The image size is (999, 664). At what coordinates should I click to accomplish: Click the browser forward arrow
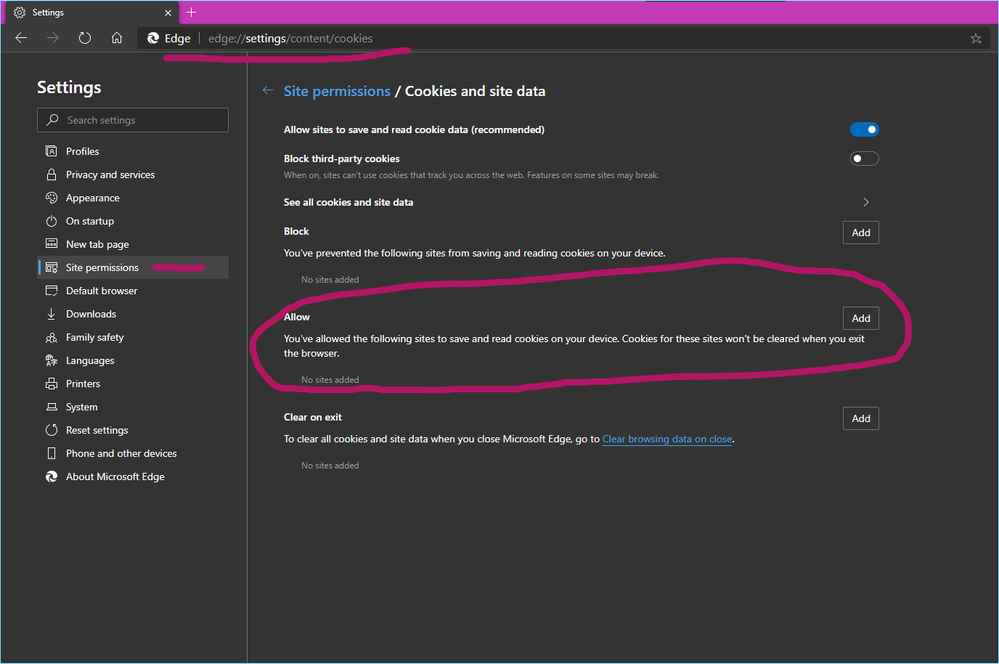[x=53, y=38]
